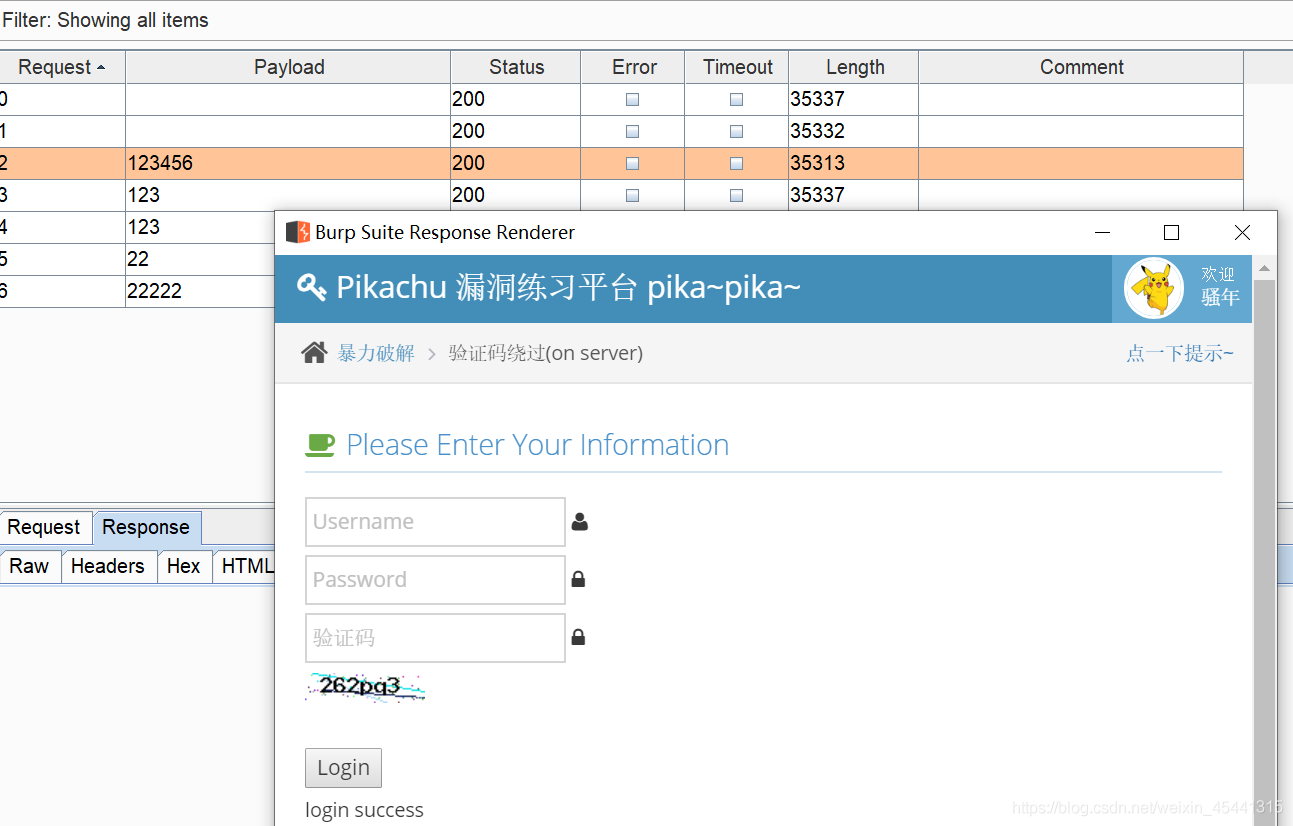Click the breadcrumb chevron after 暴力破解

(432, 354)
